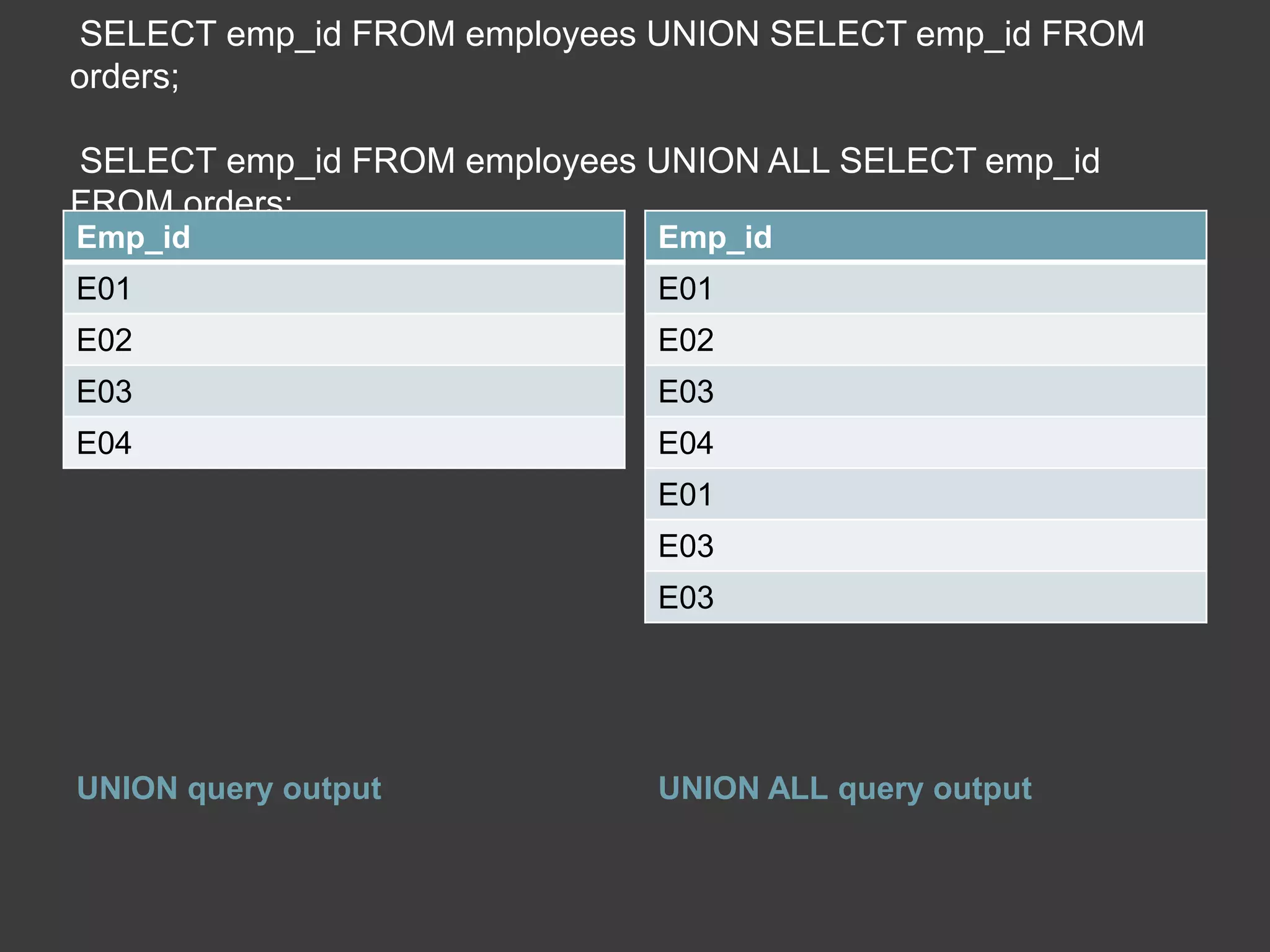Select the first E03 row in the UNION ALL table
The width and height of the screenshot is (1270, 952).
click(926, 391)
